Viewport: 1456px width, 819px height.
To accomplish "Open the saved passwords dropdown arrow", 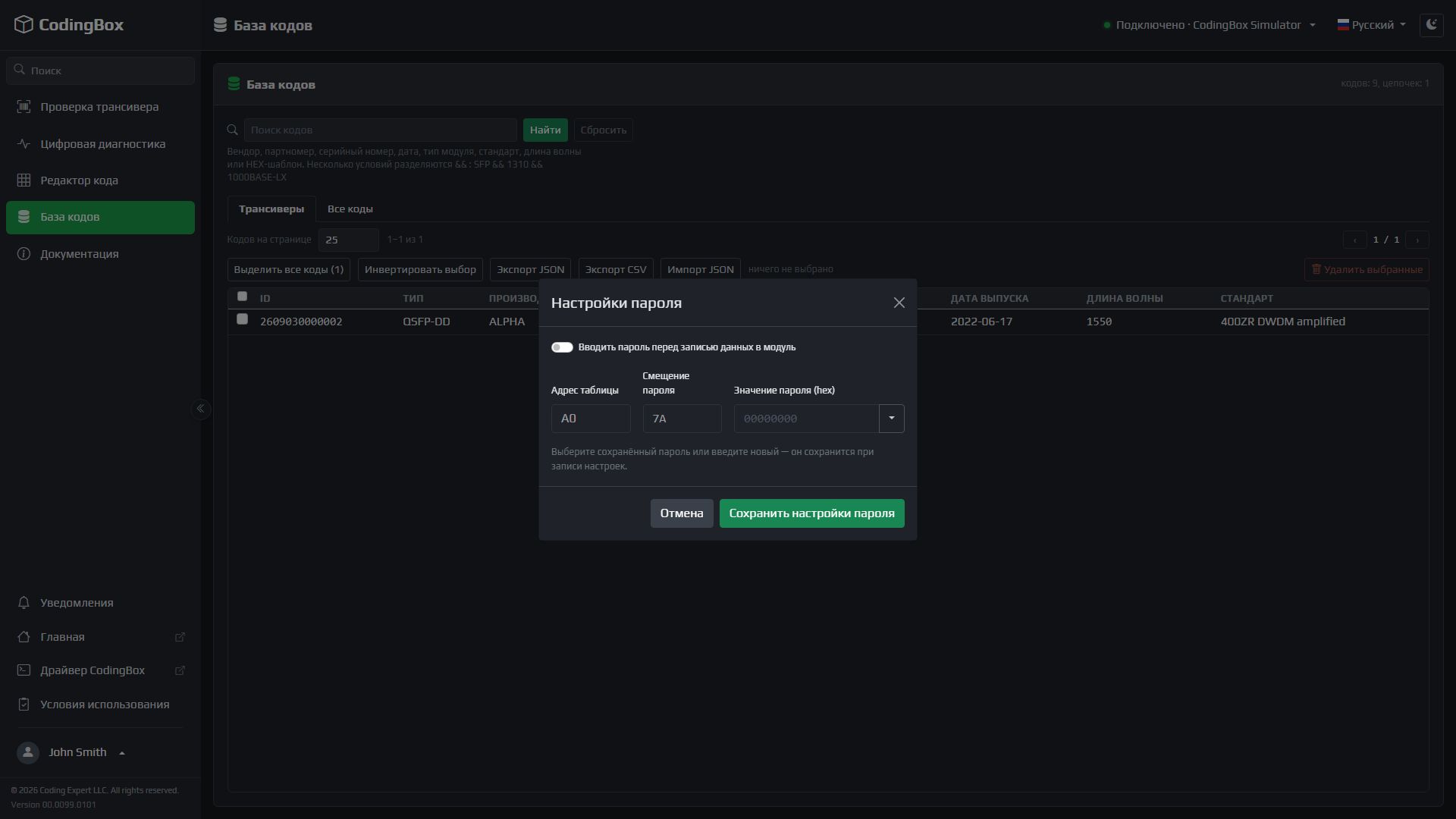I will pyautogui.click(x=892, y=419).
